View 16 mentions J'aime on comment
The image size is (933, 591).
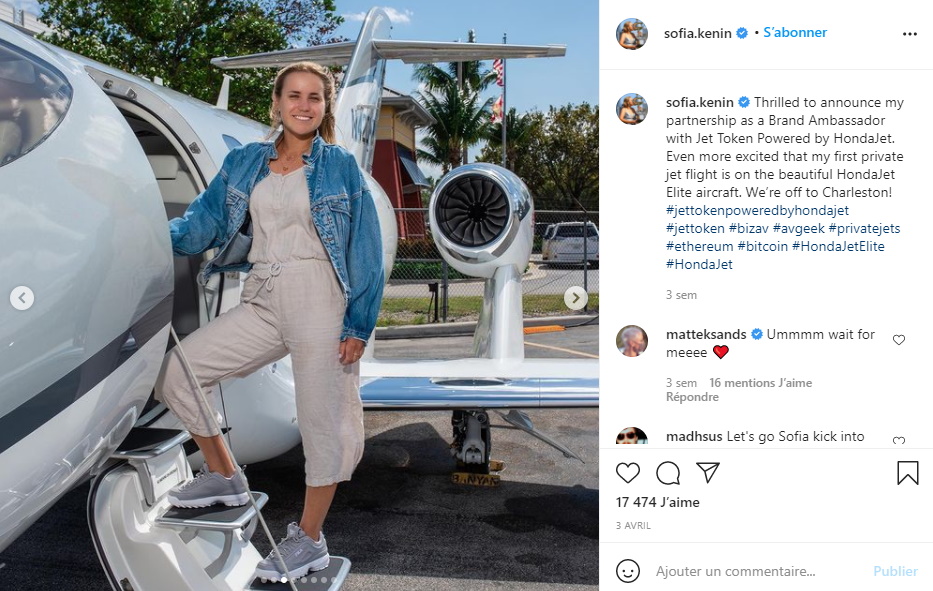click(760, 383)
